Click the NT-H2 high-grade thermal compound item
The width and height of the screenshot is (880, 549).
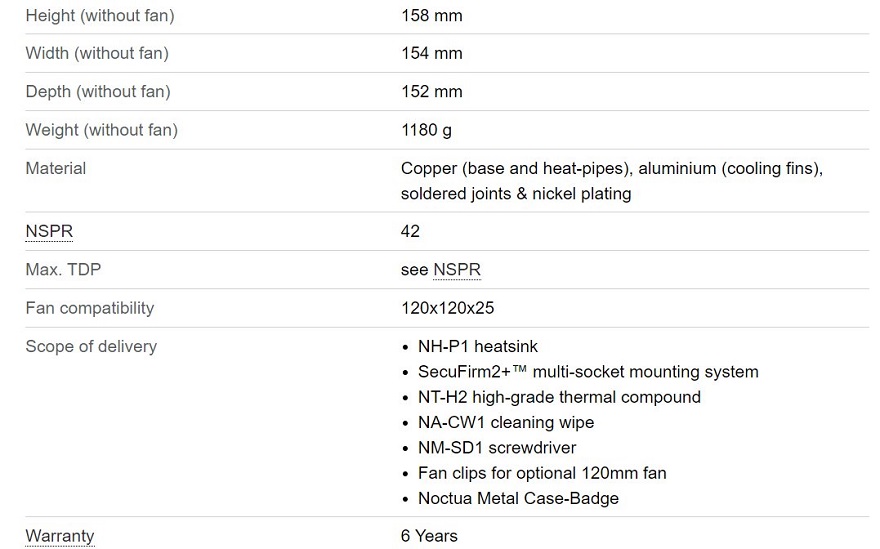pyautogui.click(x=559, y=397)
